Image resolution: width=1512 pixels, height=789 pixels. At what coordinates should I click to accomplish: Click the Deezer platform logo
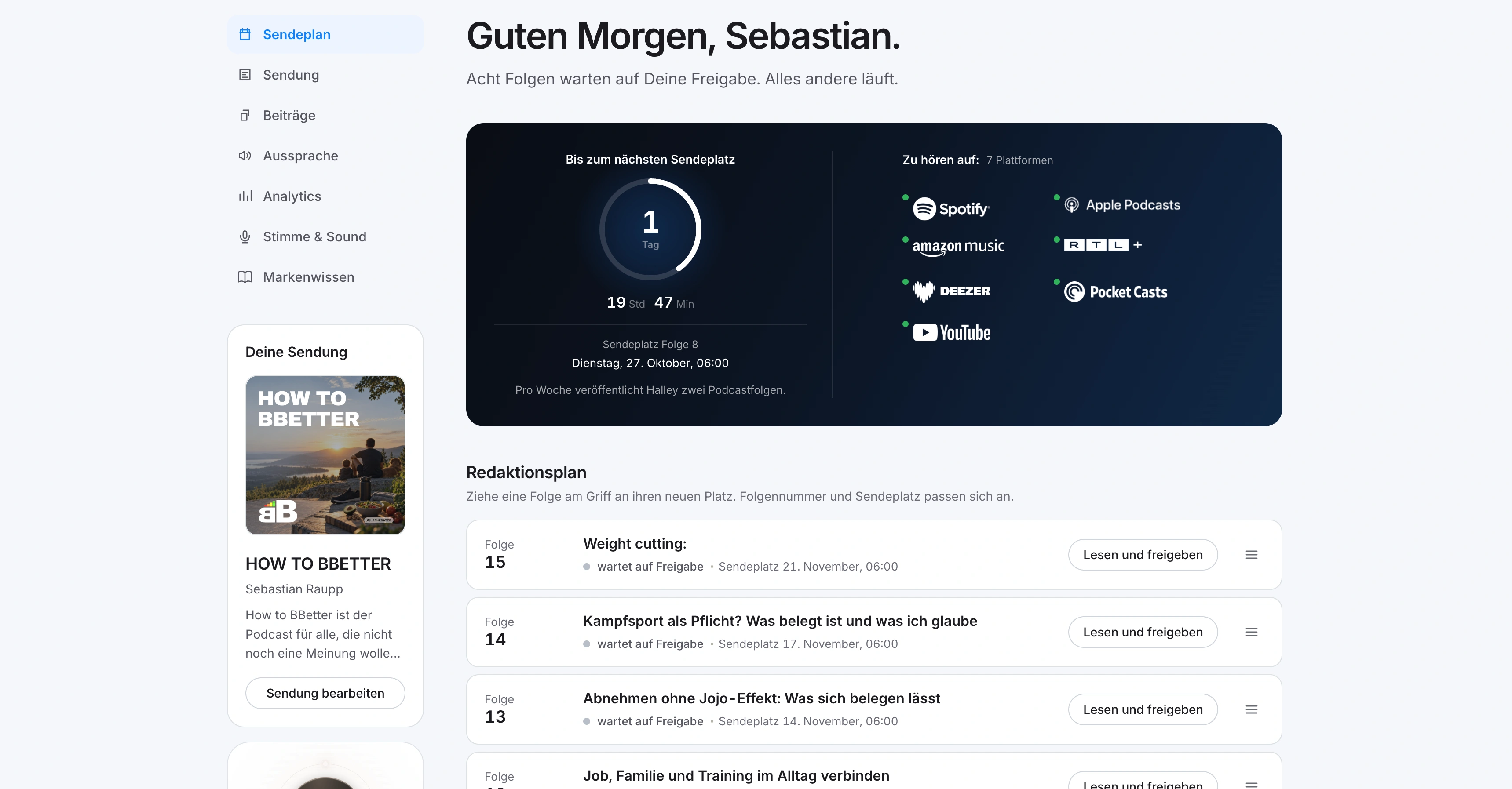click(951, 291)
